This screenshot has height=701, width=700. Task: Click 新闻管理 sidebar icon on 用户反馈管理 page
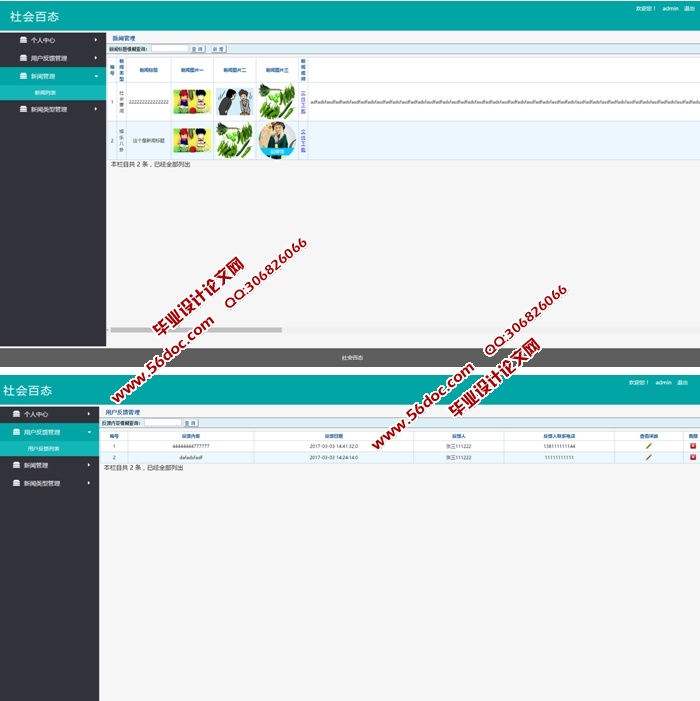[16, 466]
